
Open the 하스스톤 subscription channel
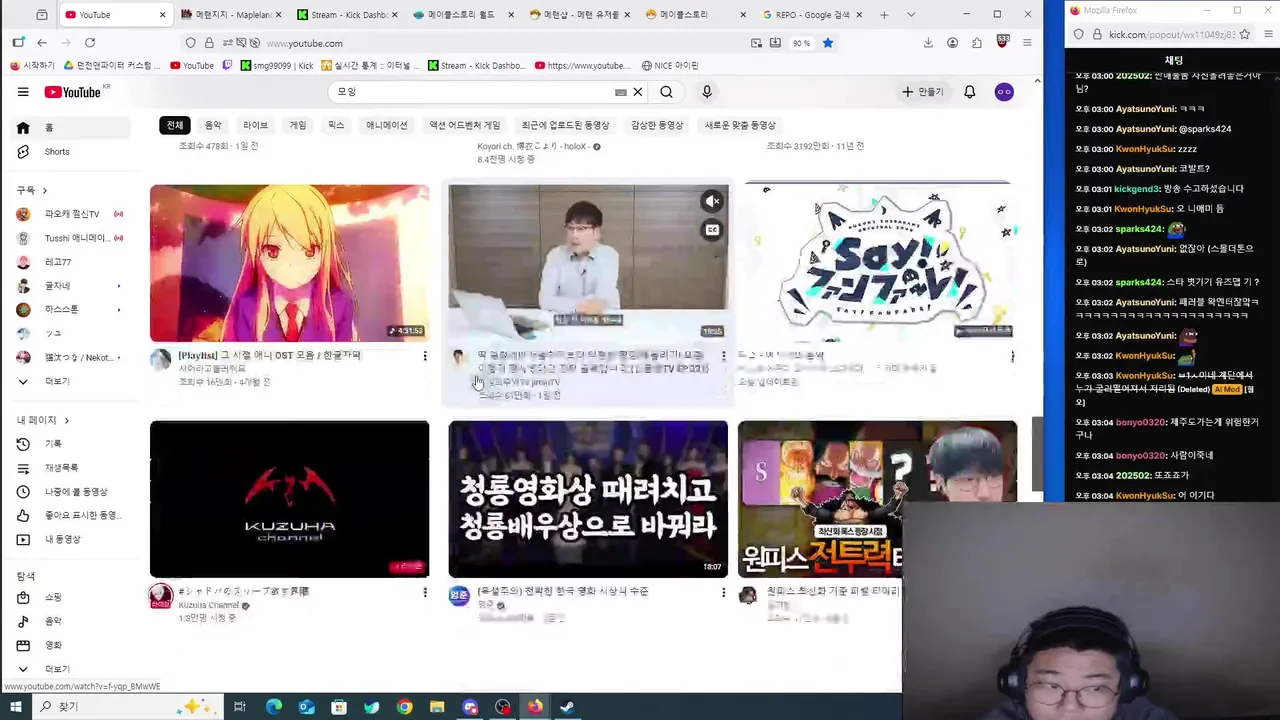70,310
